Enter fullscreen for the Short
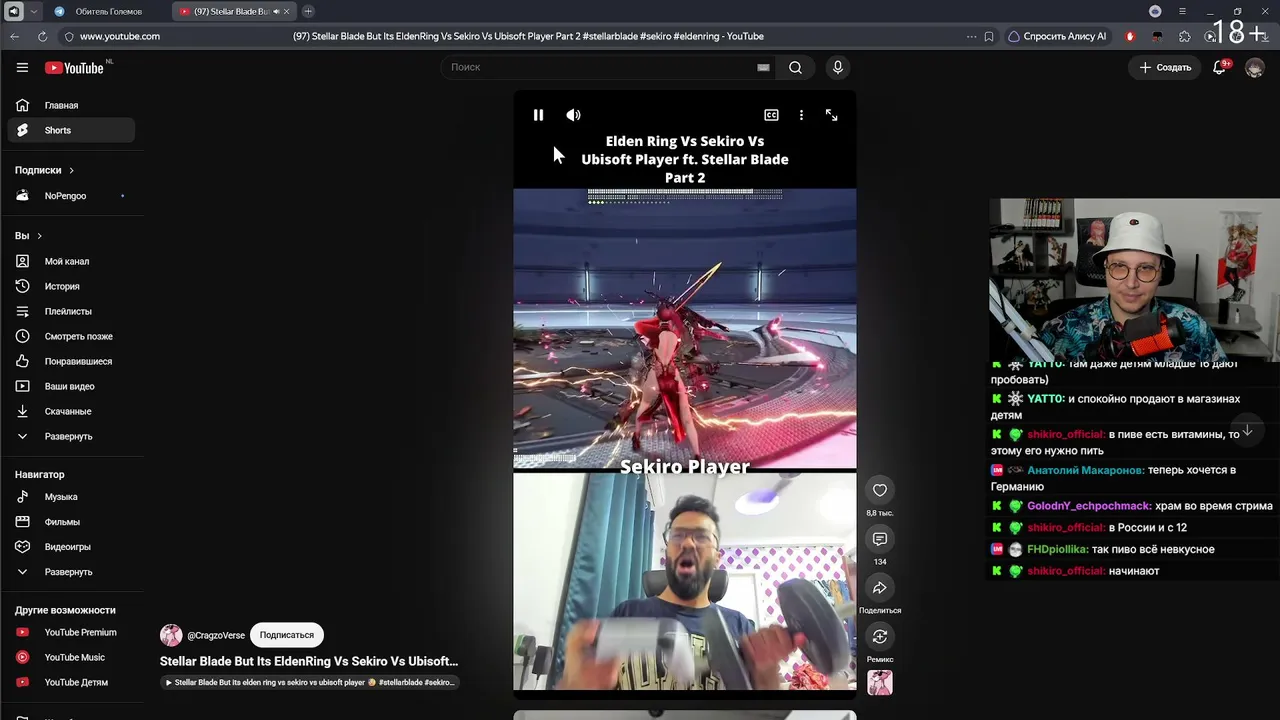The height and width of the screenshot is (720, 1280). coord(831,115)
